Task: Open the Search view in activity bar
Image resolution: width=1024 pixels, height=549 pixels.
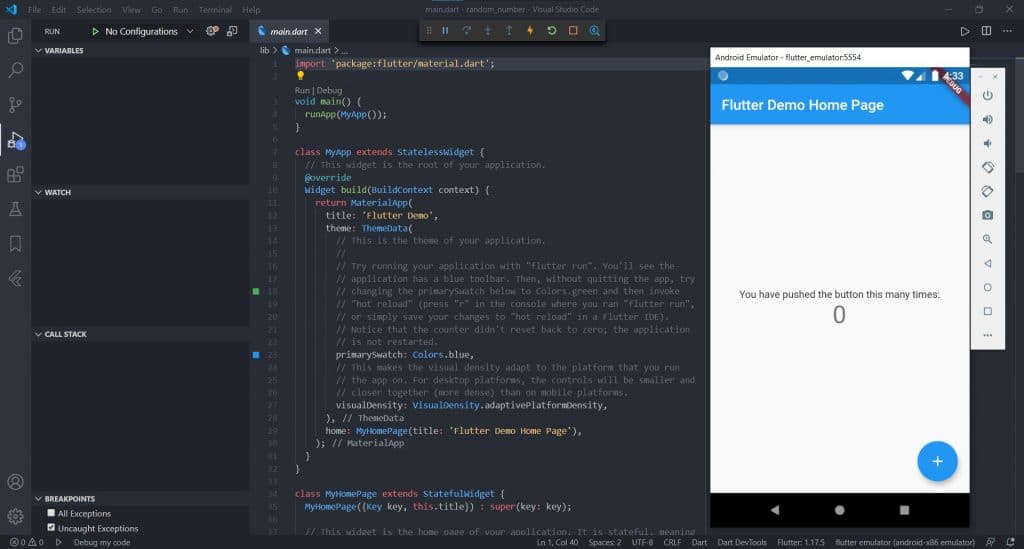Action: 15,69
